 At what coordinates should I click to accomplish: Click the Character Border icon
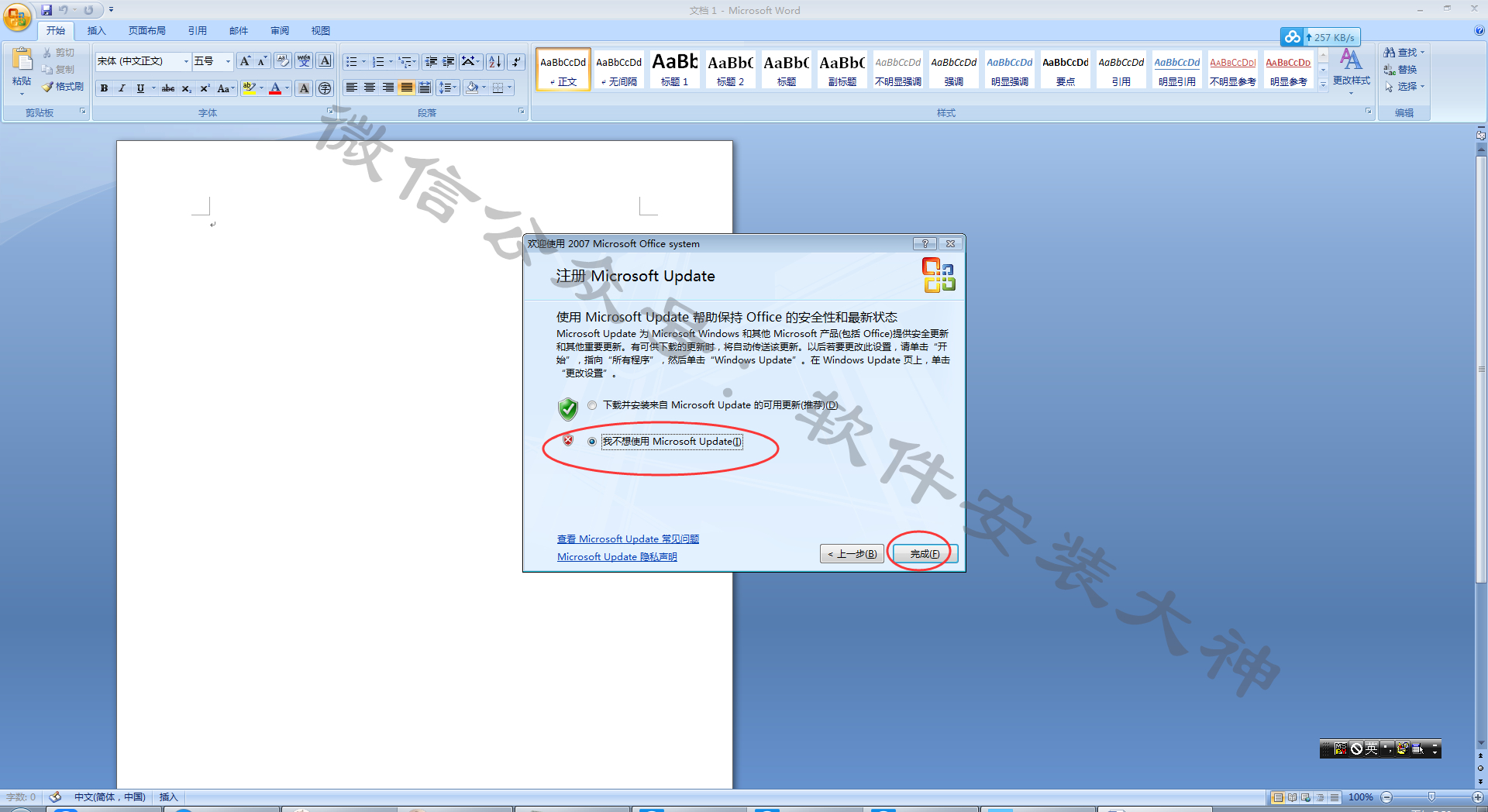[x=325, y=61]
